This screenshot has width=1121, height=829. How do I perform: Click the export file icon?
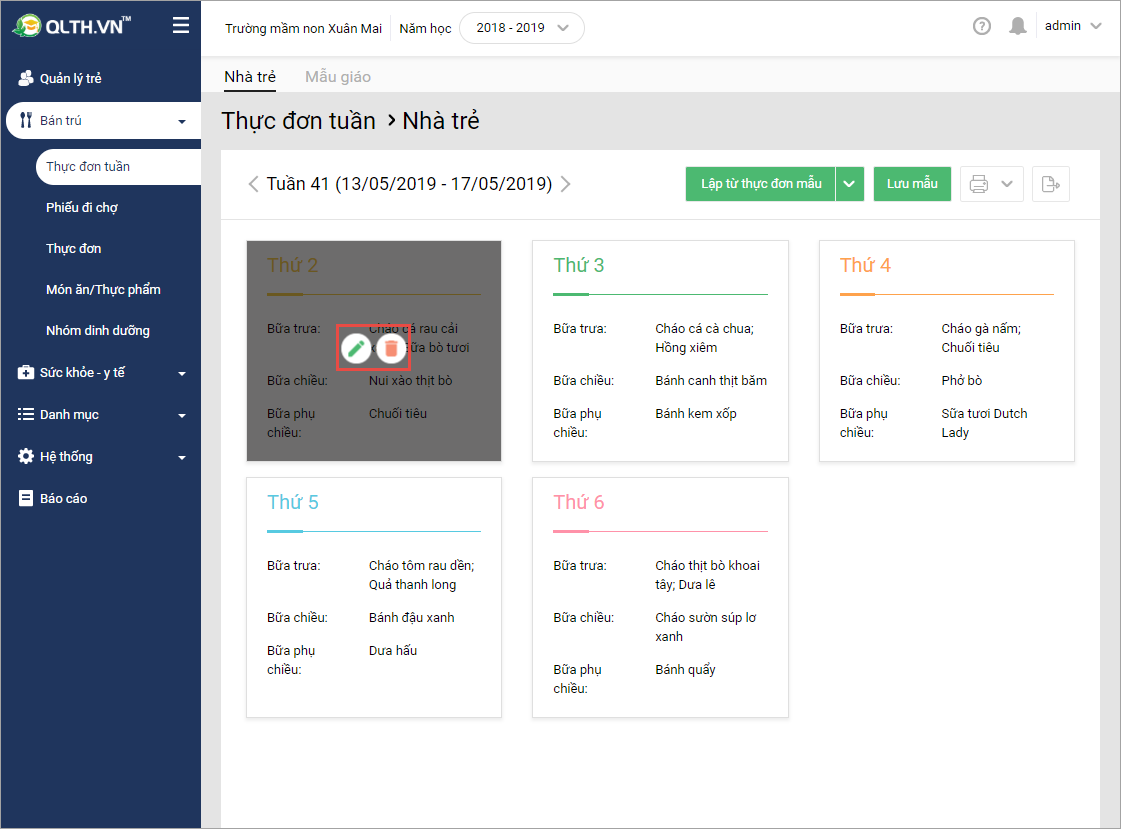[x=1050, y=184]
